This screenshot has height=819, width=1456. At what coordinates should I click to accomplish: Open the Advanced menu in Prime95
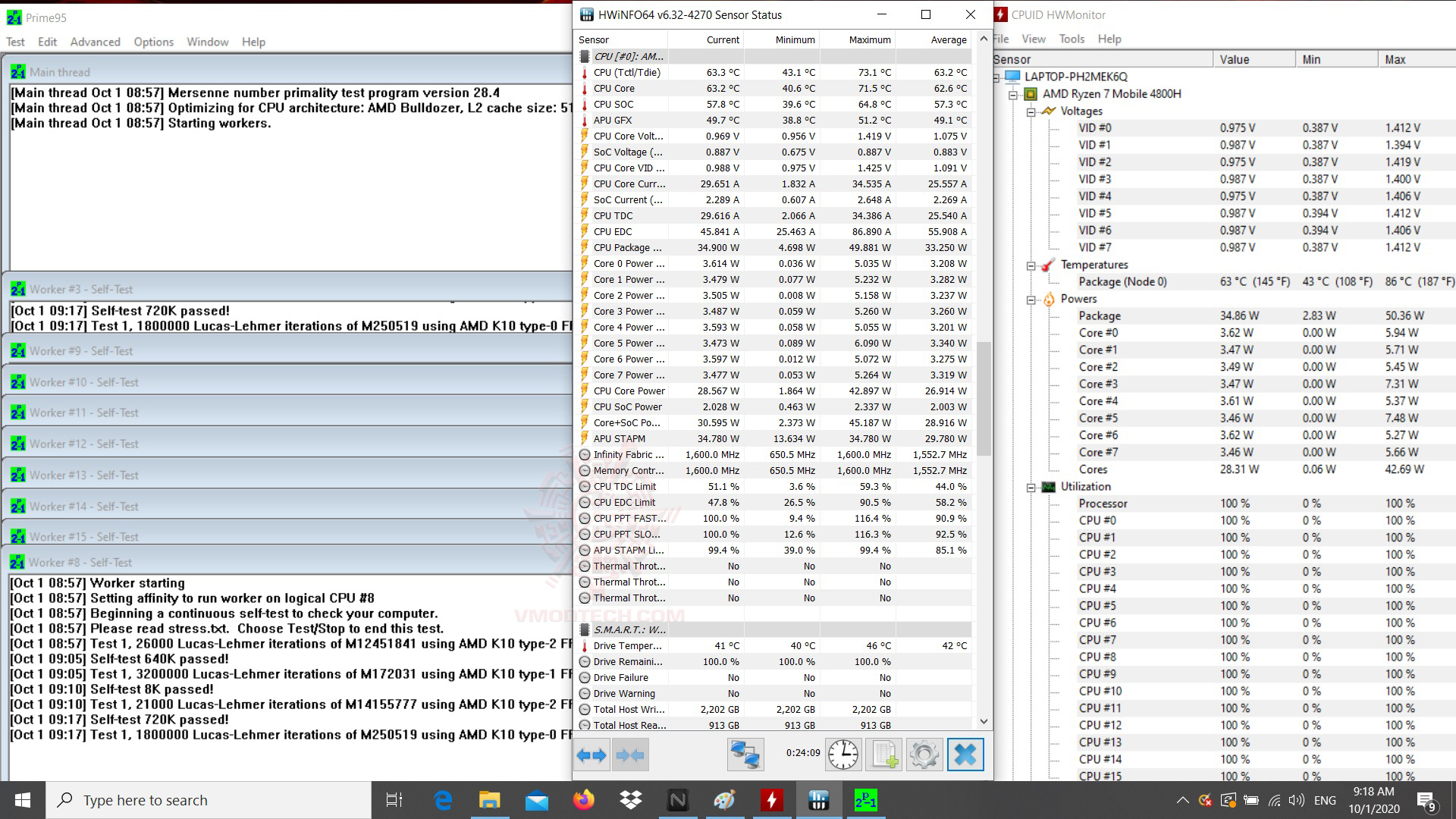(x=95, y=42)
